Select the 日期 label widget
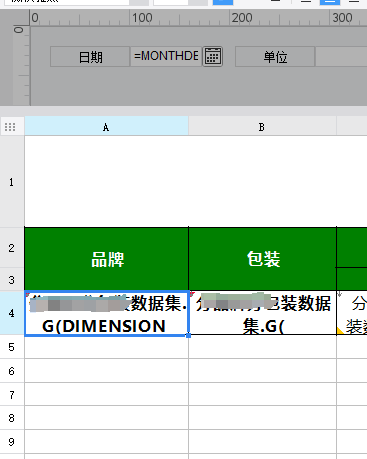This screenshot has height=459, width=367. (x=90, y=57)
